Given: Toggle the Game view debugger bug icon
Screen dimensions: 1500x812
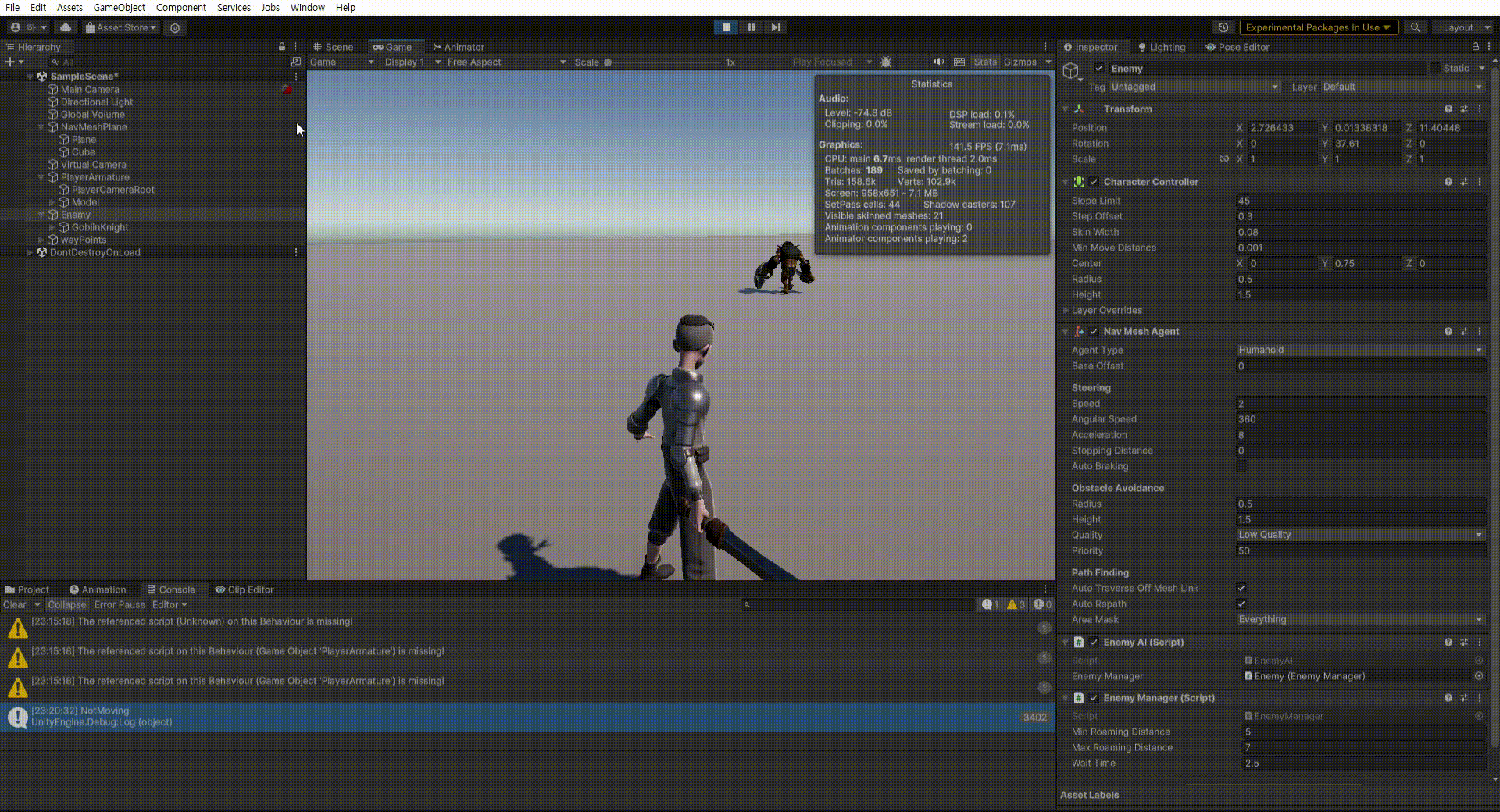Looking at the screenshot, I should tap(886, 62).
